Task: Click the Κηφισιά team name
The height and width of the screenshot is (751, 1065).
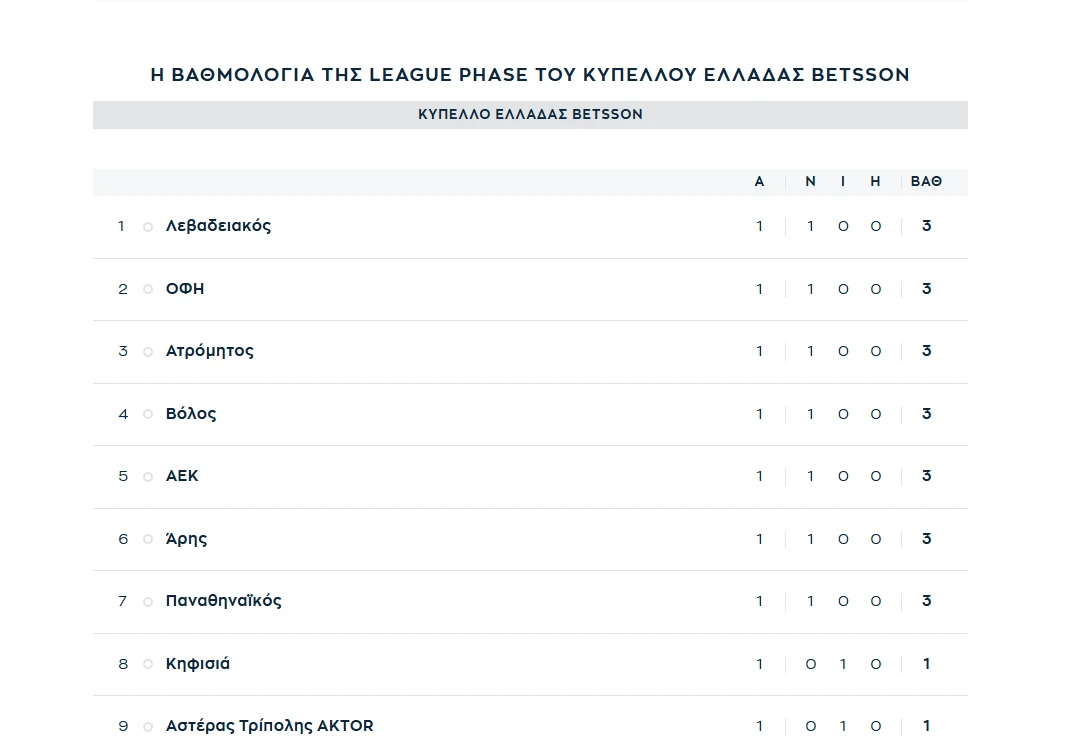Action: (198, 663)
